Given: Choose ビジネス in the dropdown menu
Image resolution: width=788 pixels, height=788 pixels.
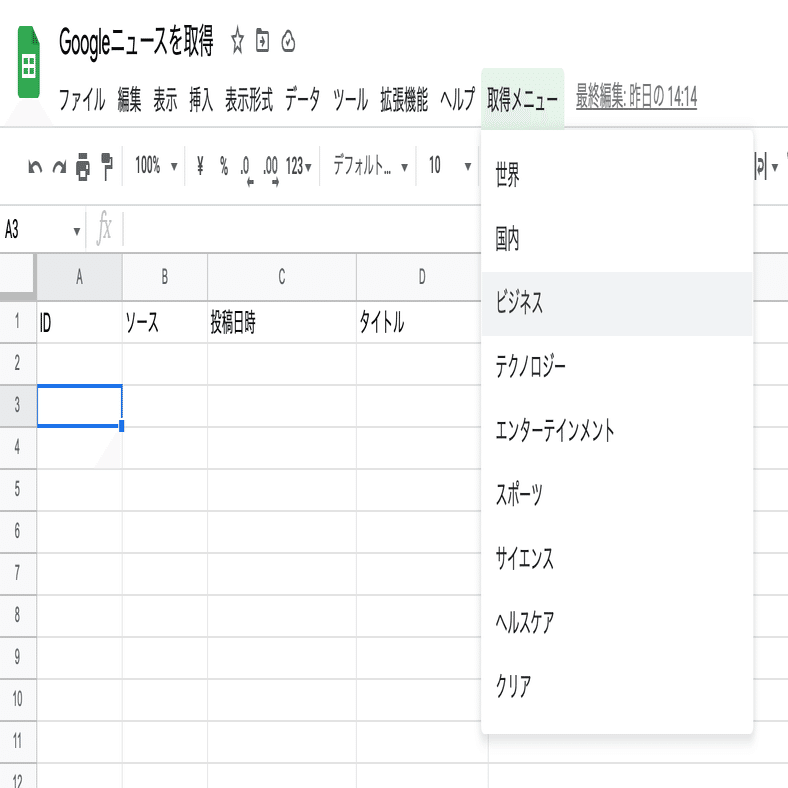Looking at the screenshot, I should 617,303.
